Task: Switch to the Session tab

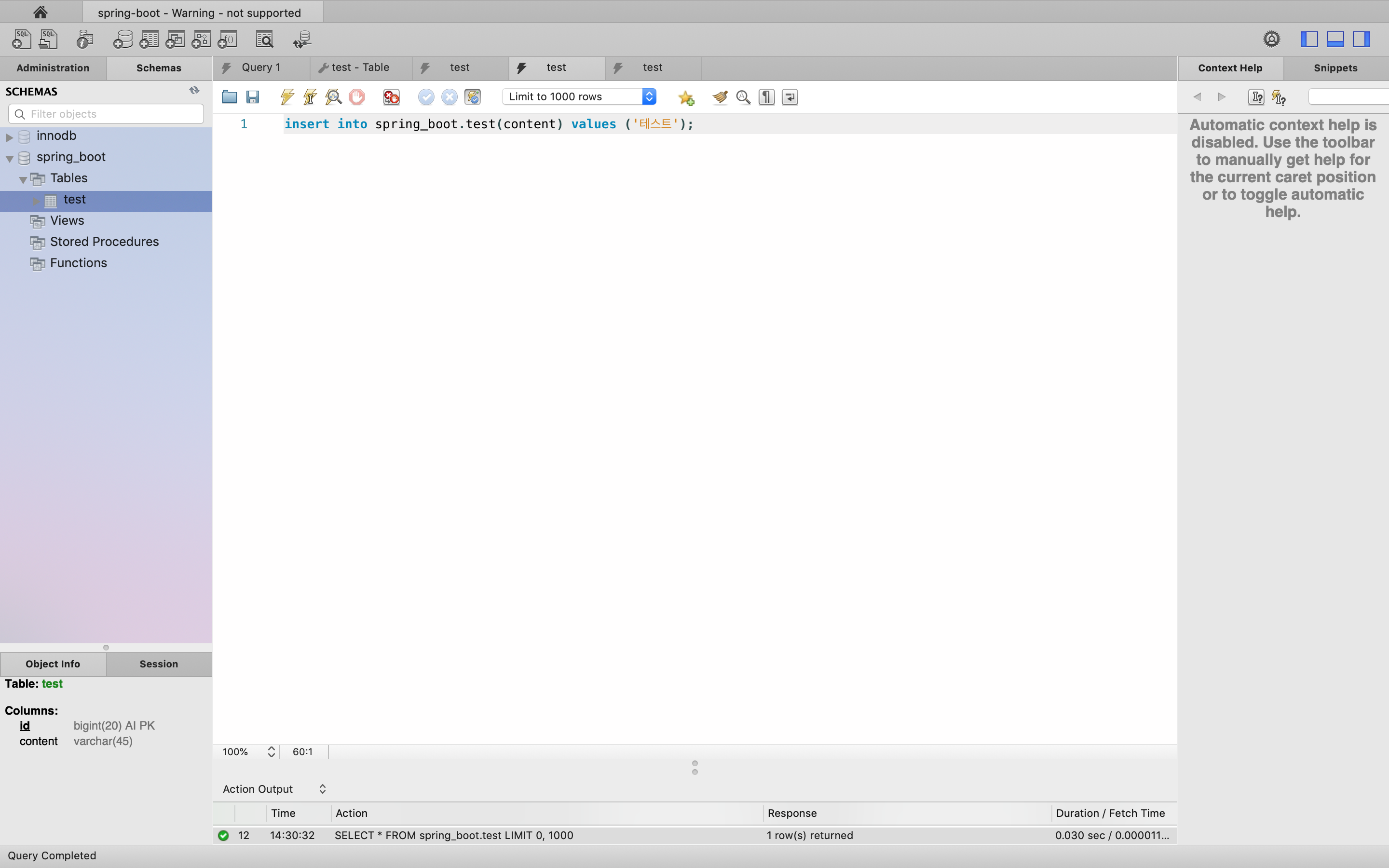Action: [x=158, y=664]
